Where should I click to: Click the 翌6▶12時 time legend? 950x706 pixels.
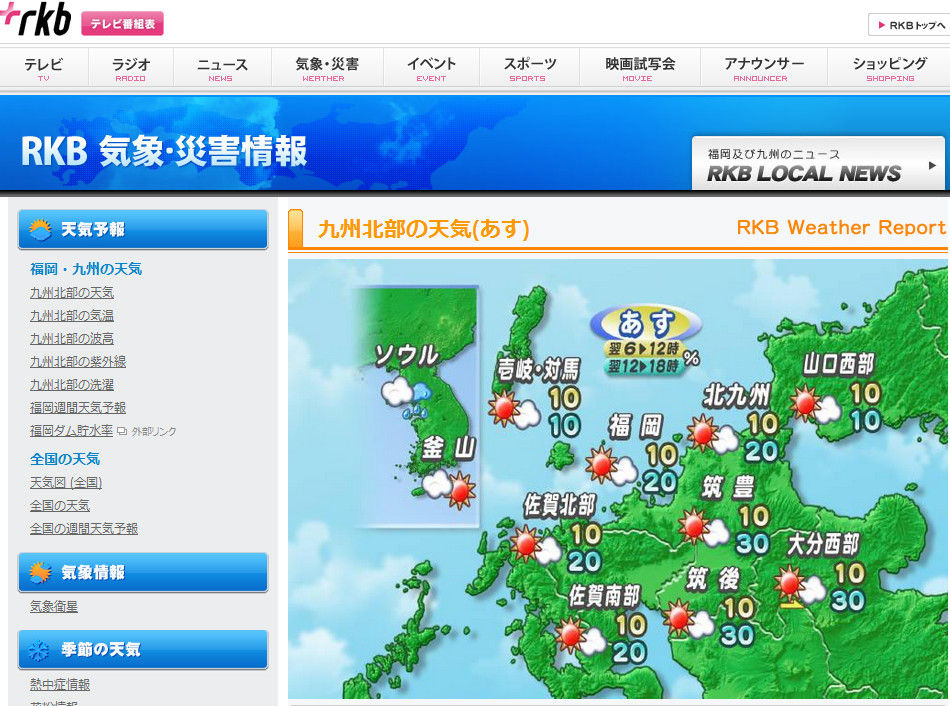click(643, 349)
